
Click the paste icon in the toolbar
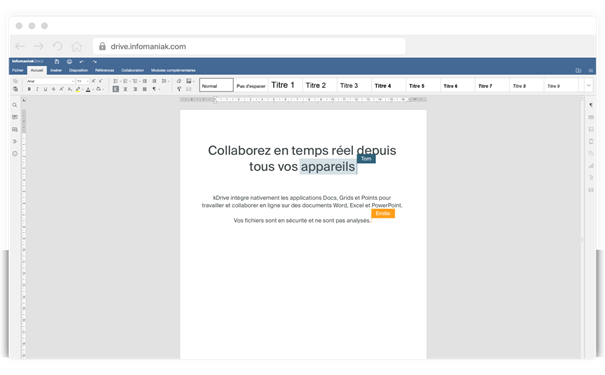[x=15, y=89]
